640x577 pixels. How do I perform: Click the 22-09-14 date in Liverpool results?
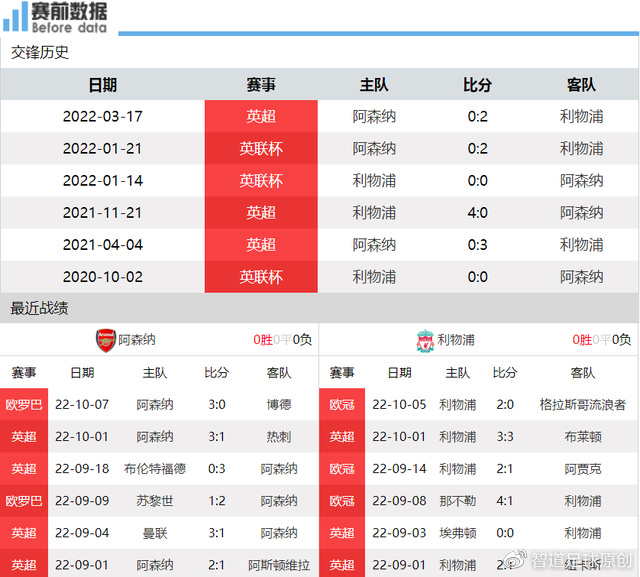tap(399, 469)
